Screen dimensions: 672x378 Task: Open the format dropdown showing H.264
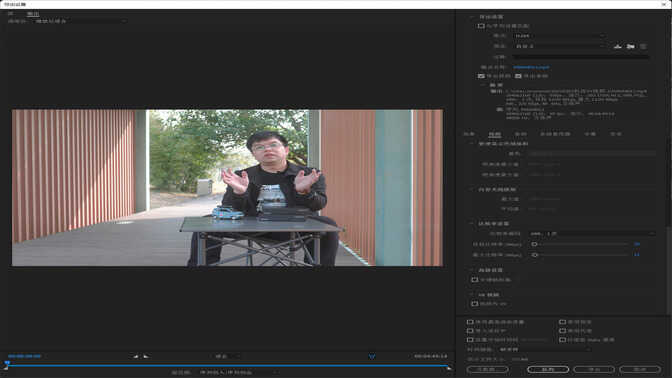tap(560, 36)
